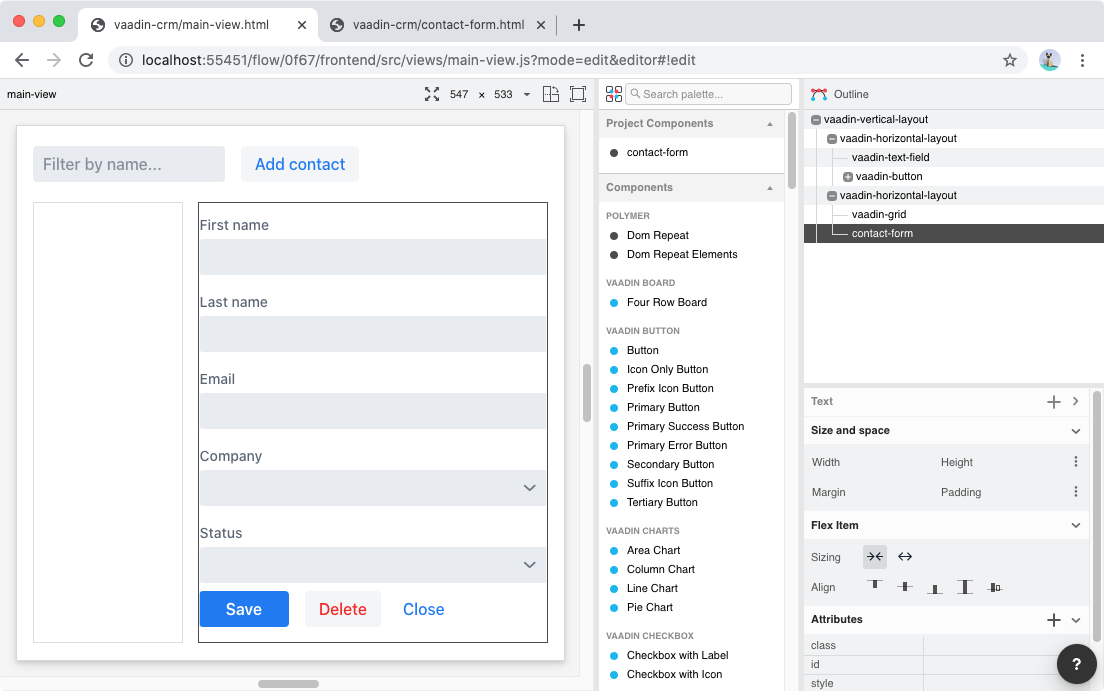Collapse the Size and space section
The width and height of the screenshot is (1104, 691).
coord(1075,431)
